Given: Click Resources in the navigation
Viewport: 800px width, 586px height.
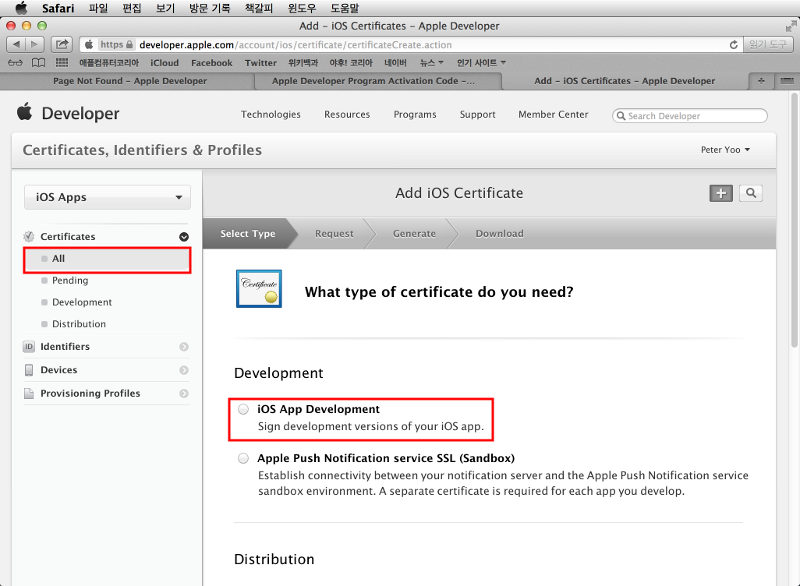Looking at the screenshot, I should (x=347, y=114).
